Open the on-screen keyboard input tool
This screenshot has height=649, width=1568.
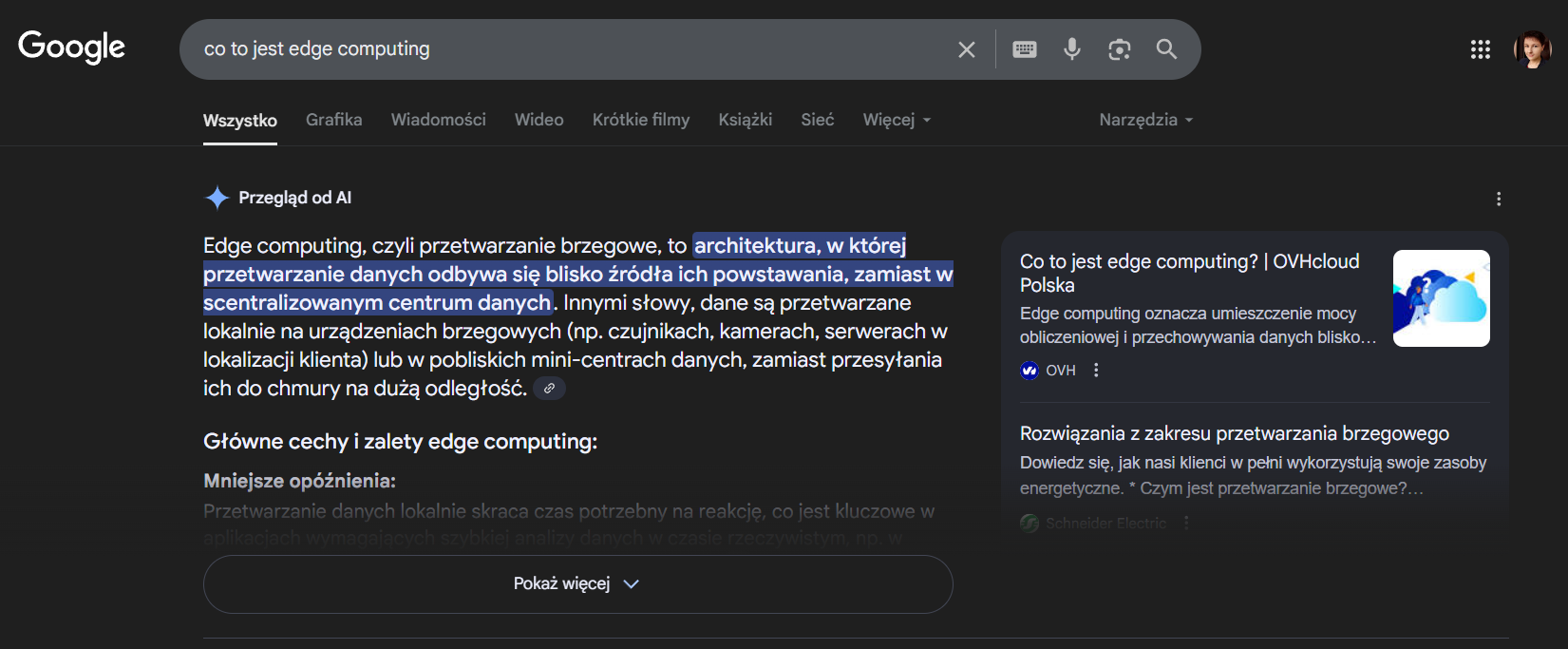click(x=1024, y=49)
